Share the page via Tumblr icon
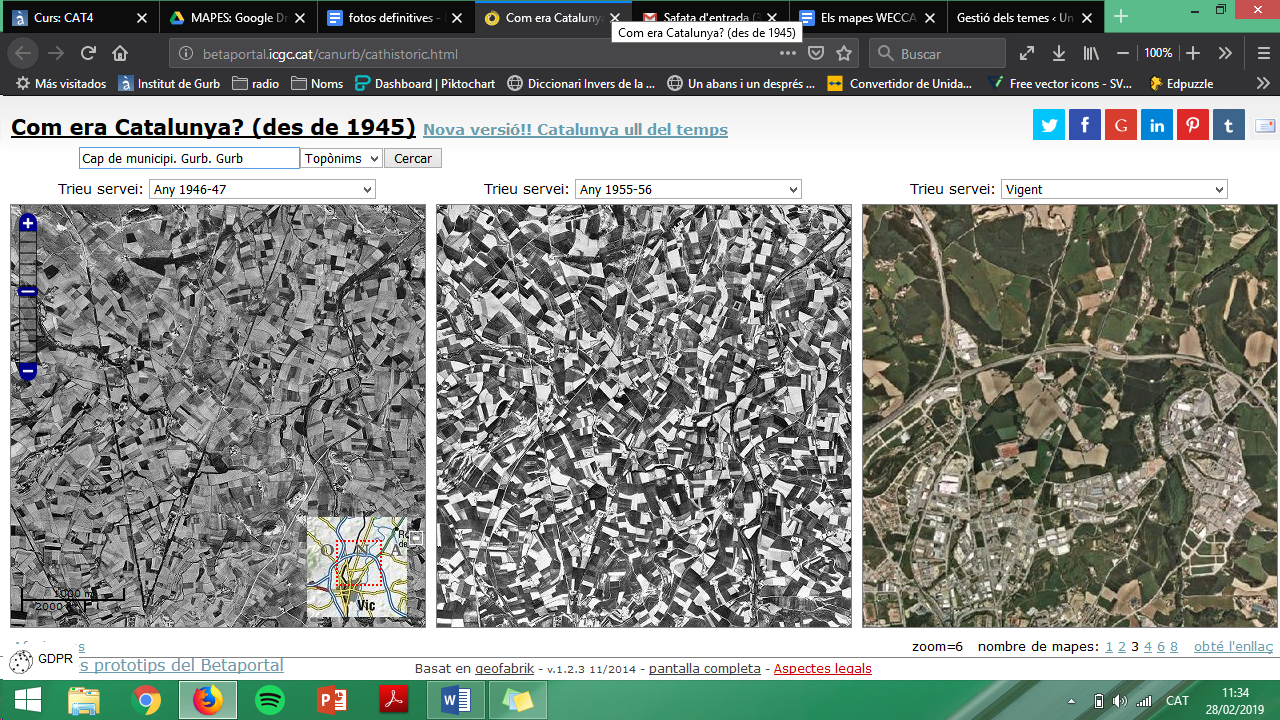The image size is (1280, 720). click(1229, 125)
